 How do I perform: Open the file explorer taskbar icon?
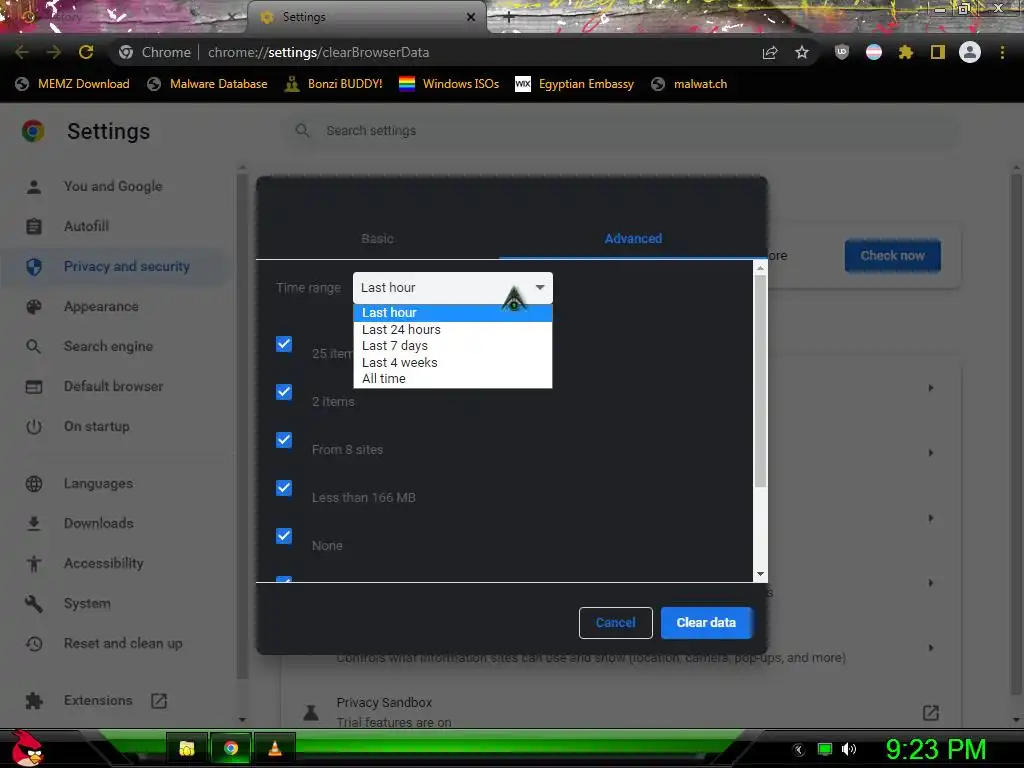(187, 748)
